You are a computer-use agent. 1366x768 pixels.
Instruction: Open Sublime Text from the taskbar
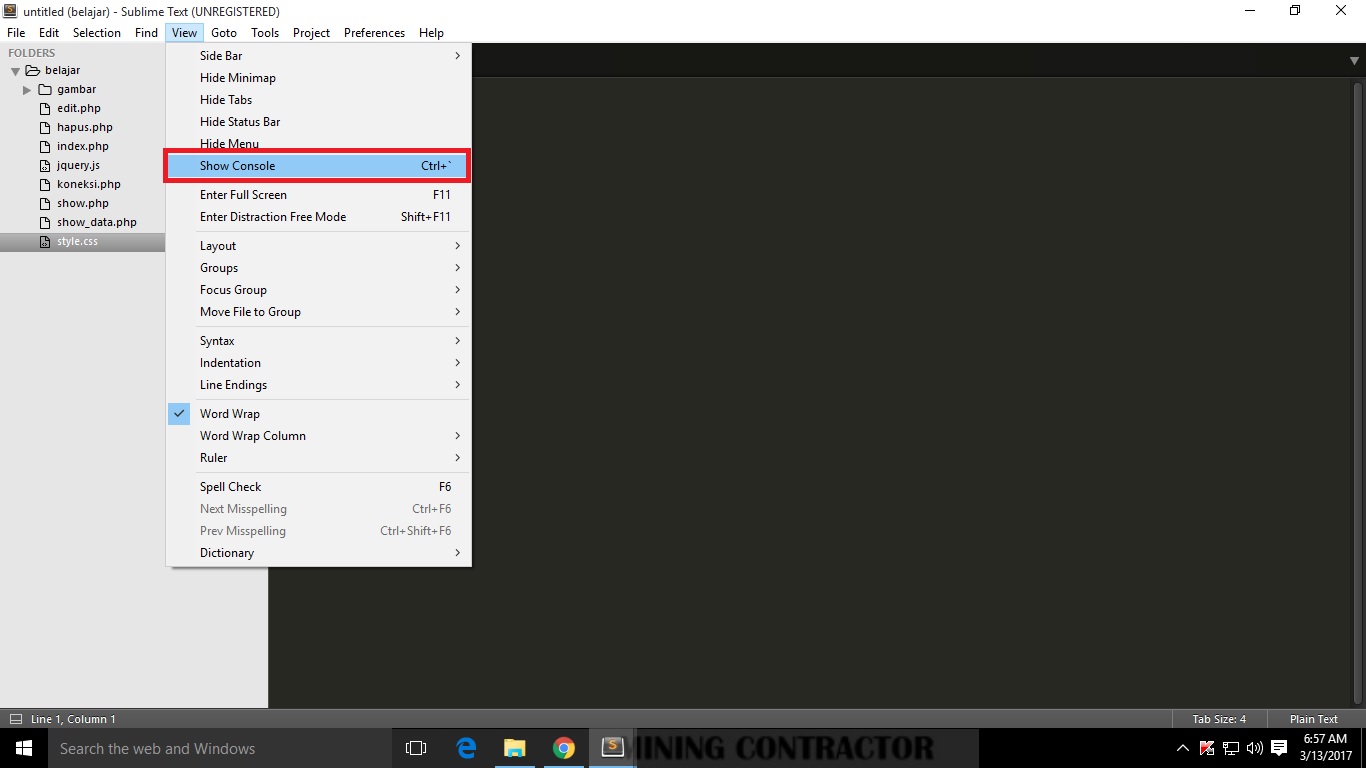coord(613,747)
